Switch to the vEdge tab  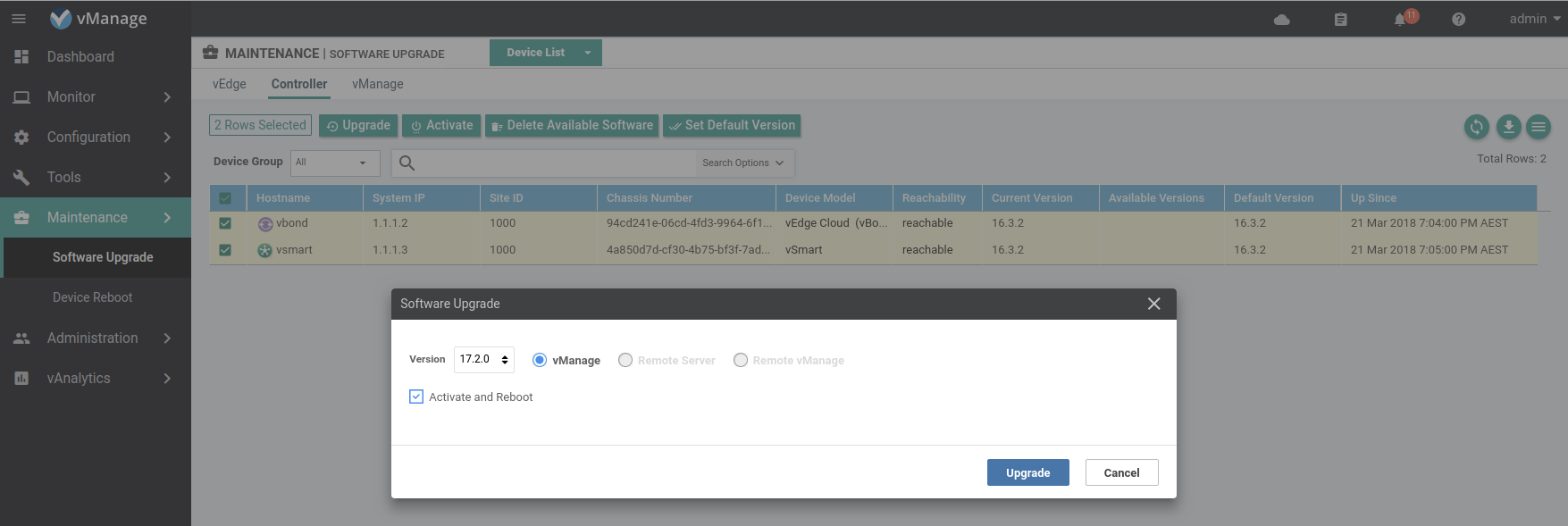point(229,84)
